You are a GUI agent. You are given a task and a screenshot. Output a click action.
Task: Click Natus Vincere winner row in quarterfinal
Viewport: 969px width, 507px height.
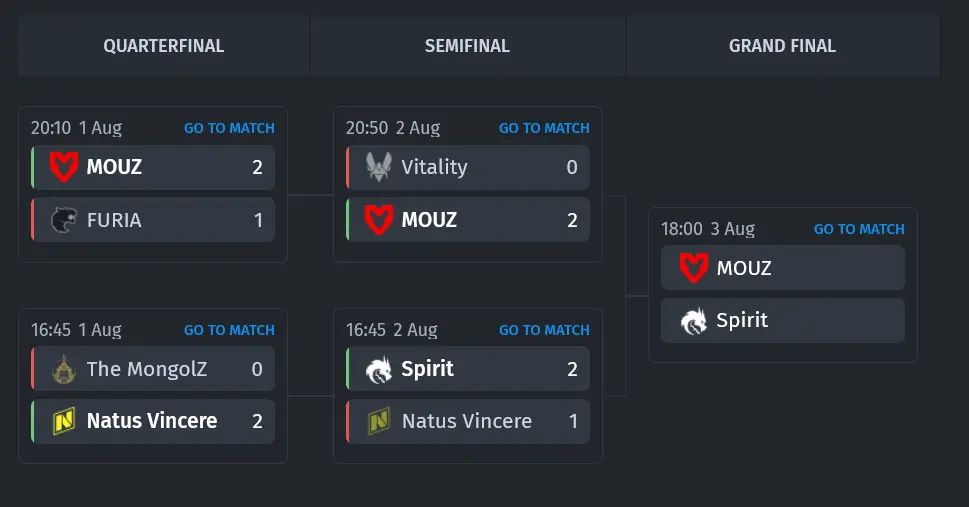point(153,421)
